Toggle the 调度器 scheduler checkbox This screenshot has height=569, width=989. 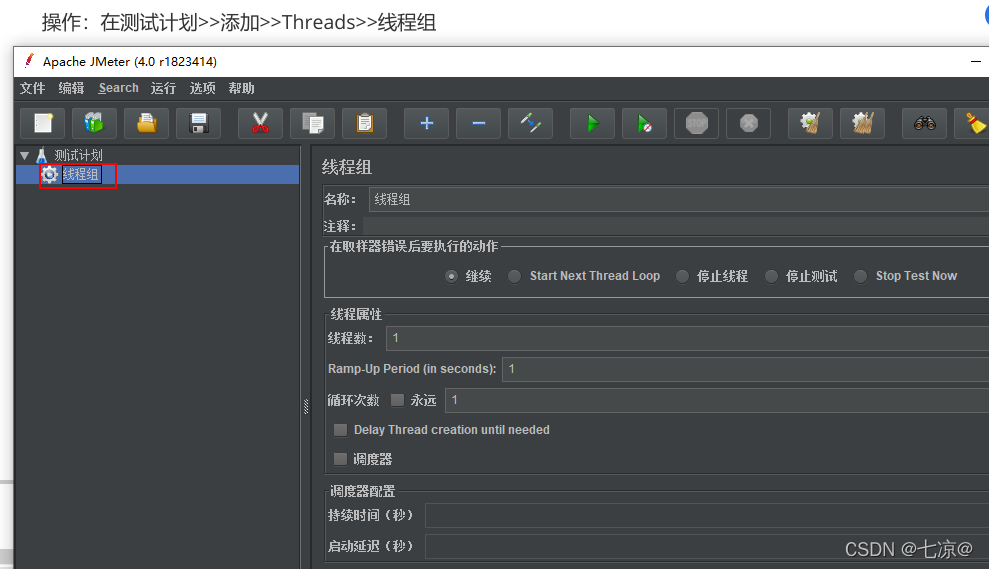click(x=341, y=459)
